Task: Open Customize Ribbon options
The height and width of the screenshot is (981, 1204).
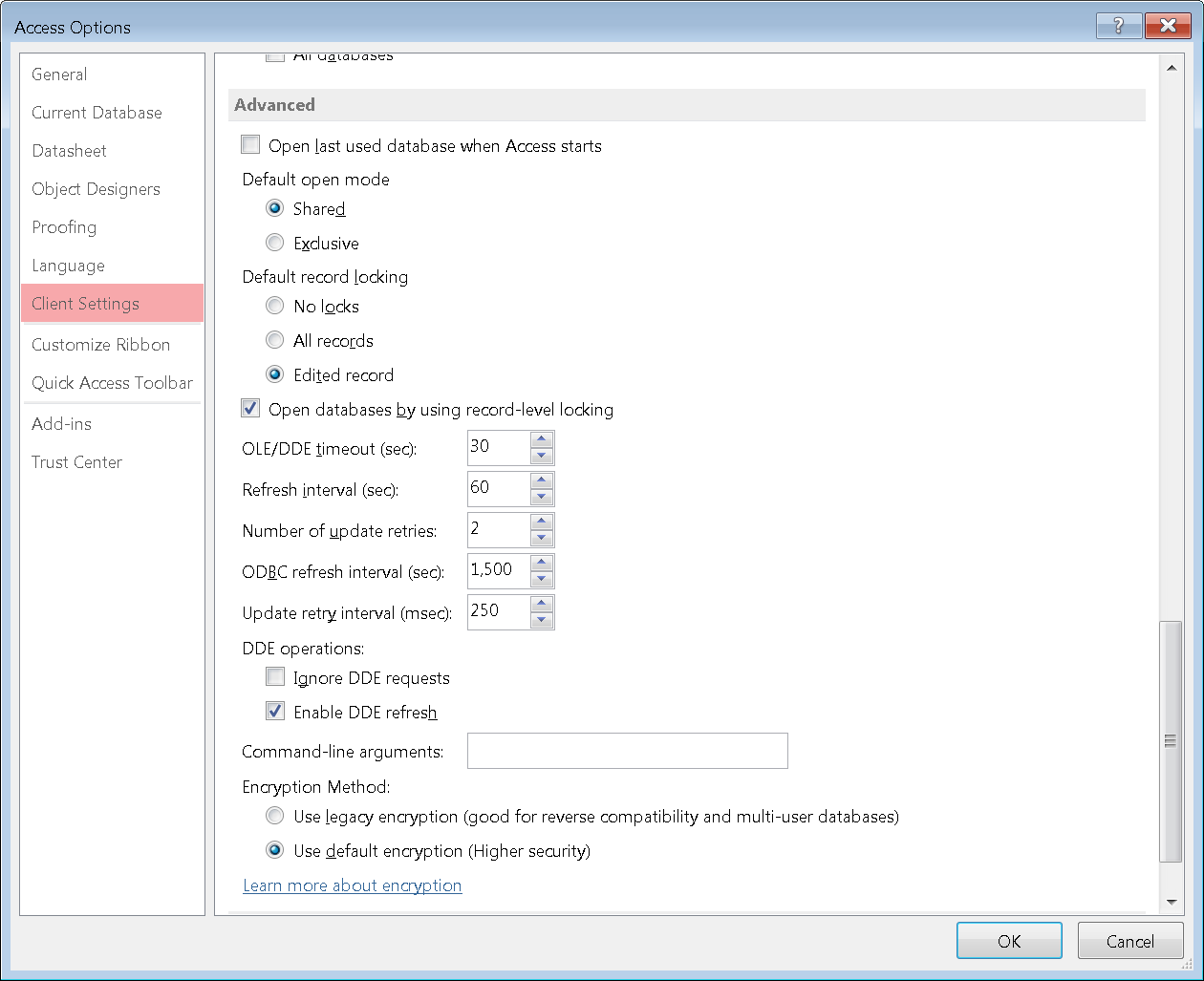Action: 112,345
